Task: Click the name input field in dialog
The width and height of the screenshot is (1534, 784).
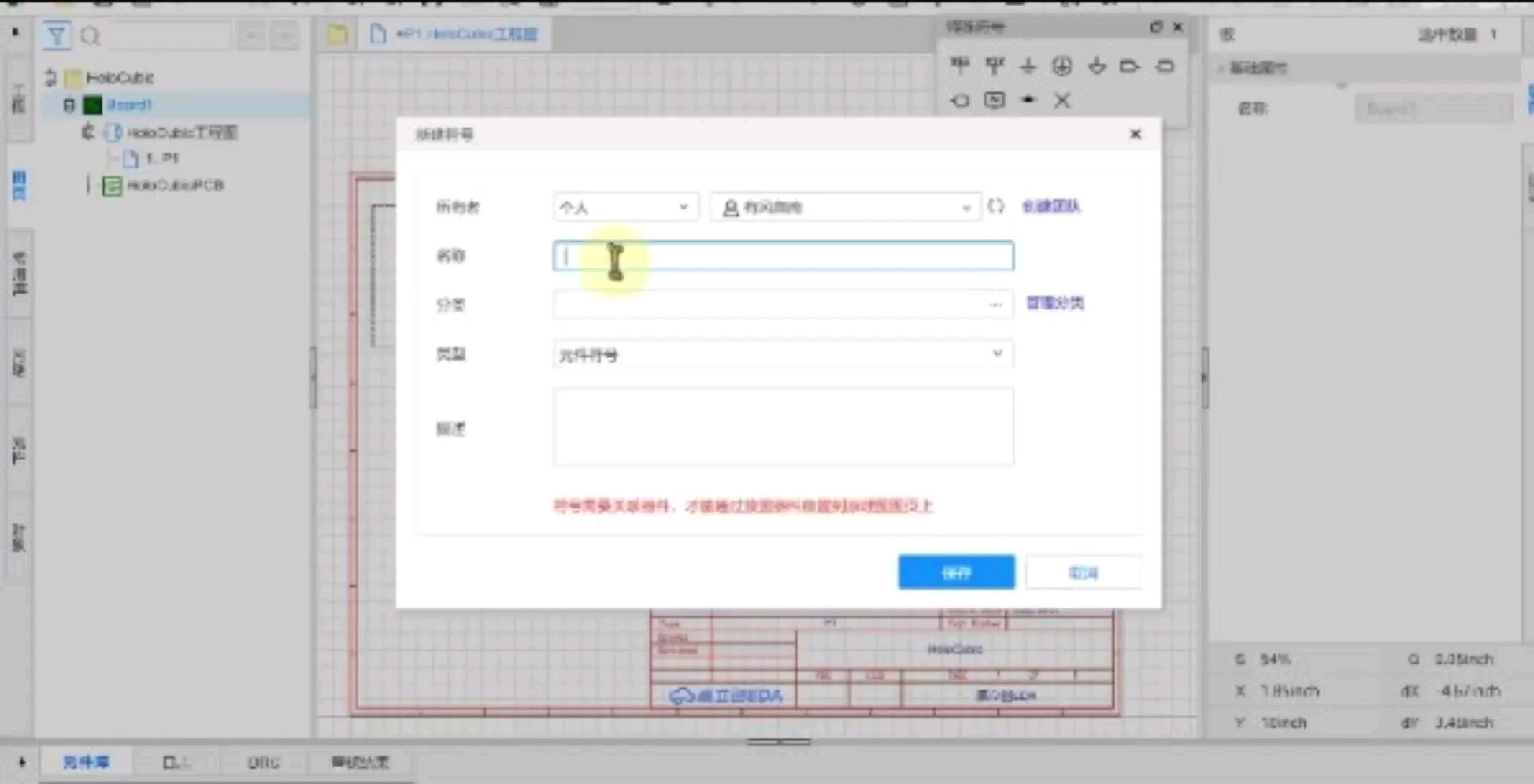Action: pyautogui.click(x=783, y=256)
